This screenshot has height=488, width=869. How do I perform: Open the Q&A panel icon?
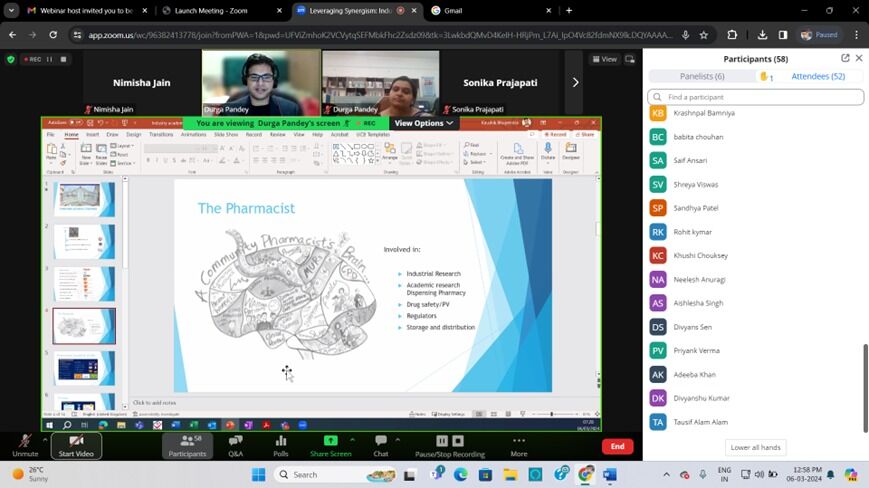tap(235, 445)
